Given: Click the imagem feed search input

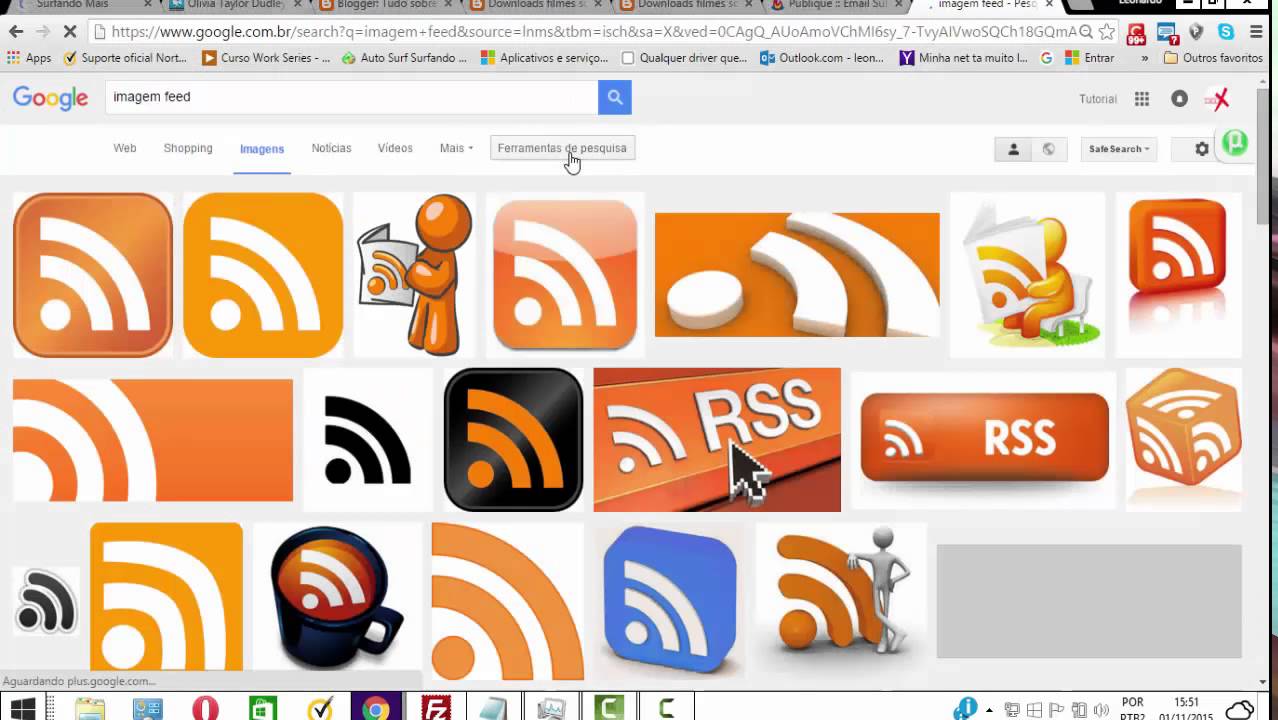Looking at the screenshot, I should [x=352, y=97].
